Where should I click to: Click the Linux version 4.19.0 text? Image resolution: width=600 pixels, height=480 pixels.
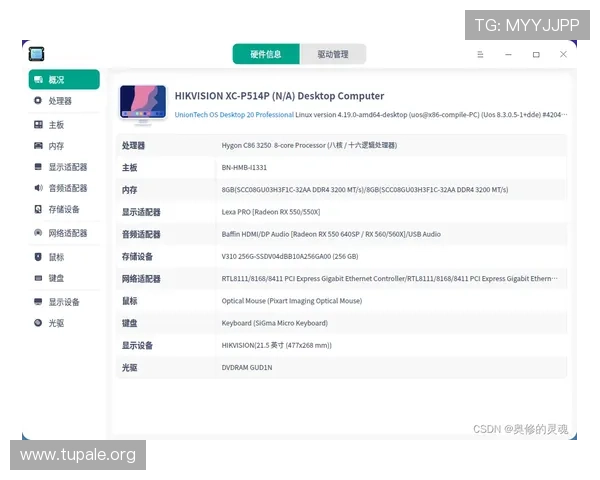[431, 115]
